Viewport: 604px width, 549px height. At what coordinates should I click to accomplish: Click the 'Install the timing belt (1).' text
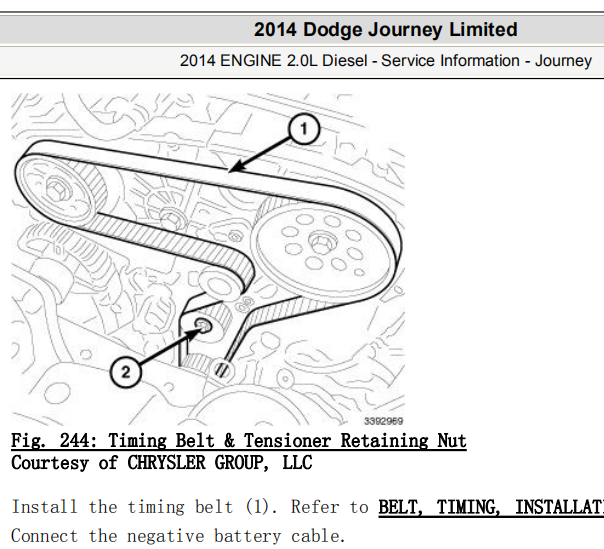click(x=144, y=507)
